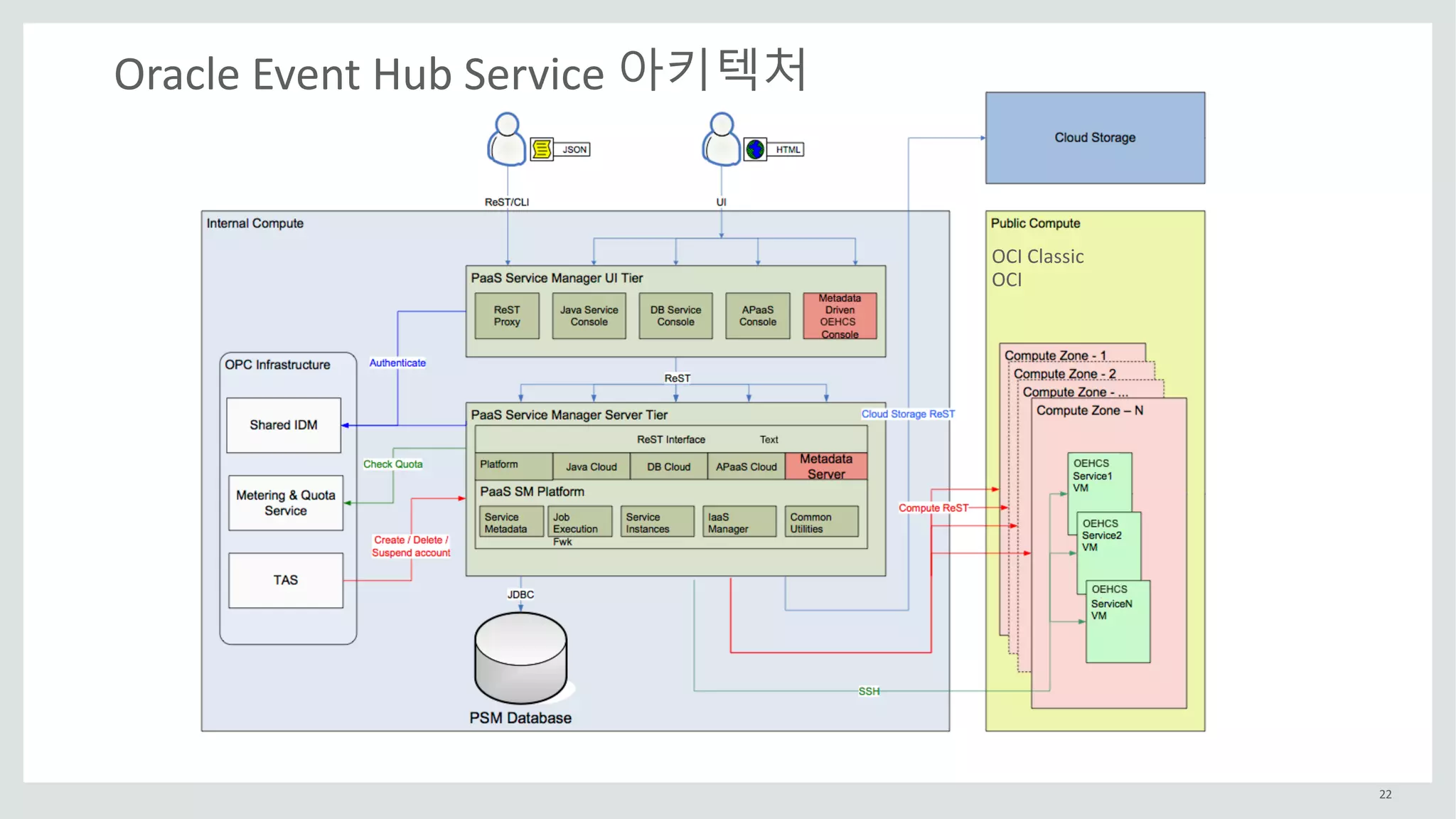
Task: Select the Job Execution Fwk box
Action: pos(579,522)
